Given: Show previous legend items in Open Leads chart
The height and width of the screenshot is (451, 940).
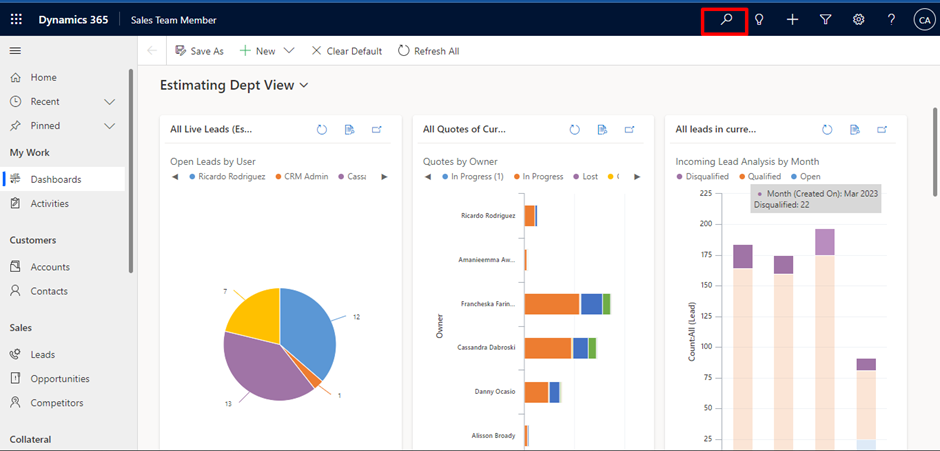Looking at the screenshot, I should [x=175, y=177].
